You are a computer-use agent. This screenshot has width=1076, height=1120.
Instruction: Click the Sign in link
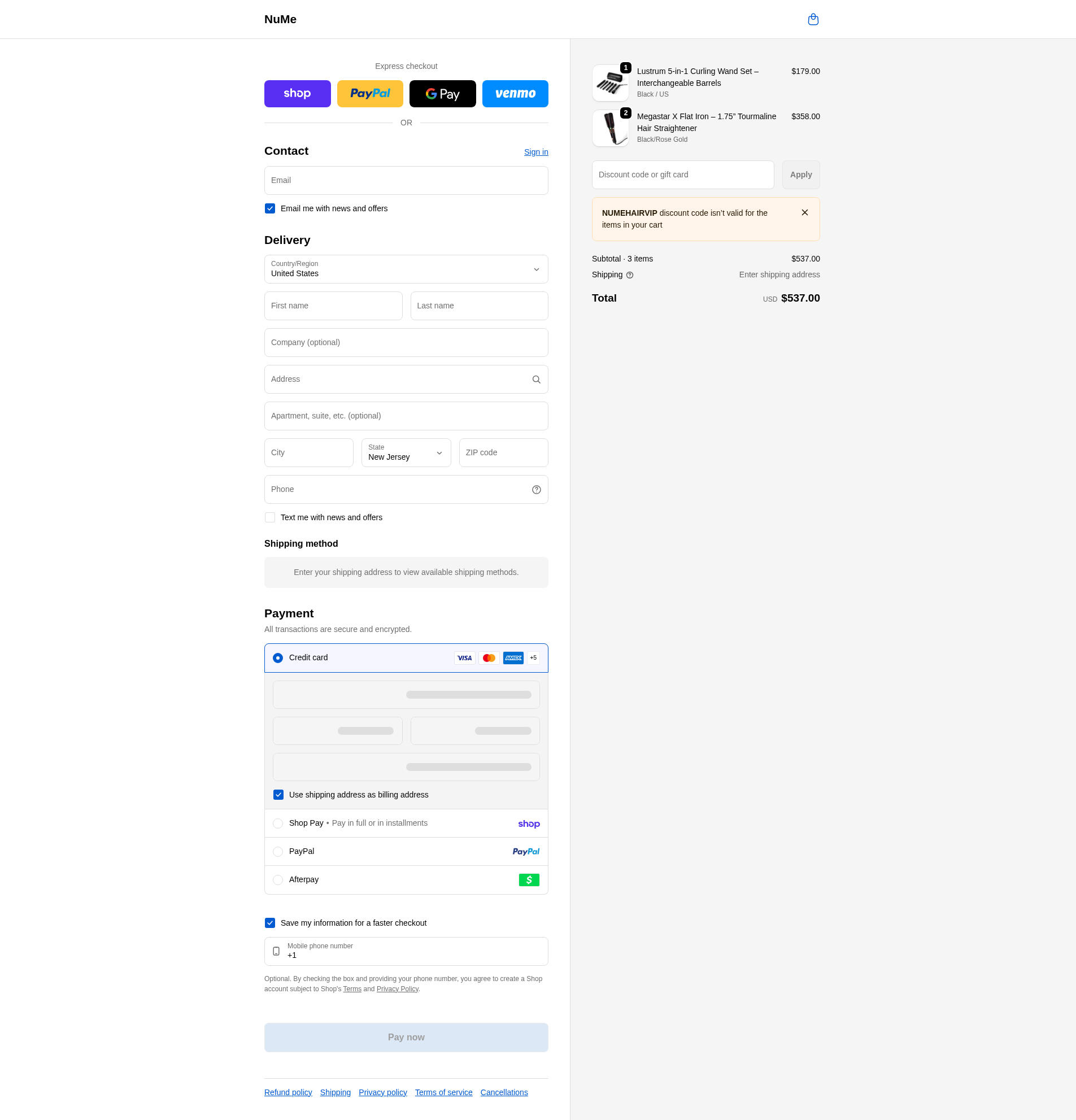535,152
